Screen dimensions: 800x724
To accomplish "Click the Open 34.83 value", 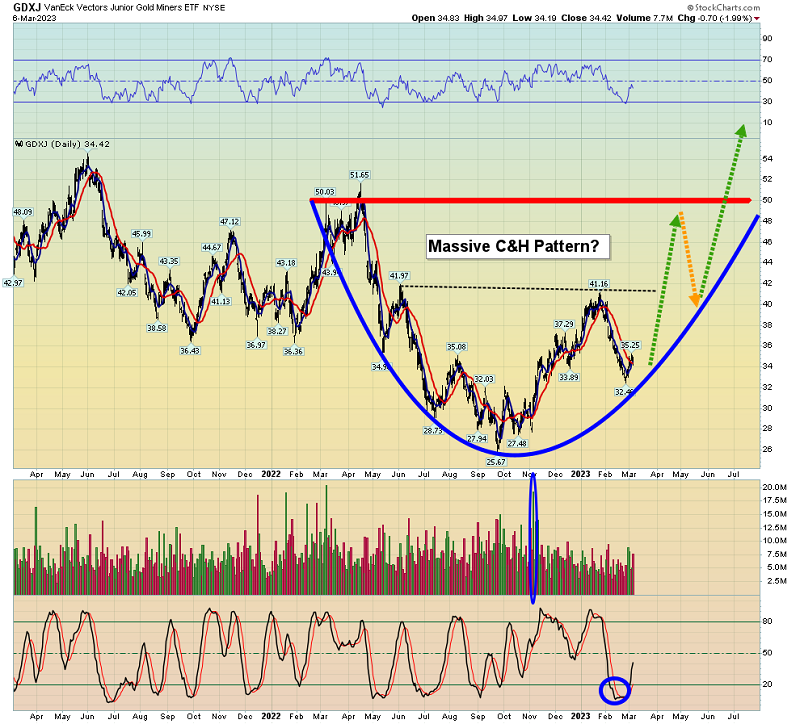I will coord(436,18).
